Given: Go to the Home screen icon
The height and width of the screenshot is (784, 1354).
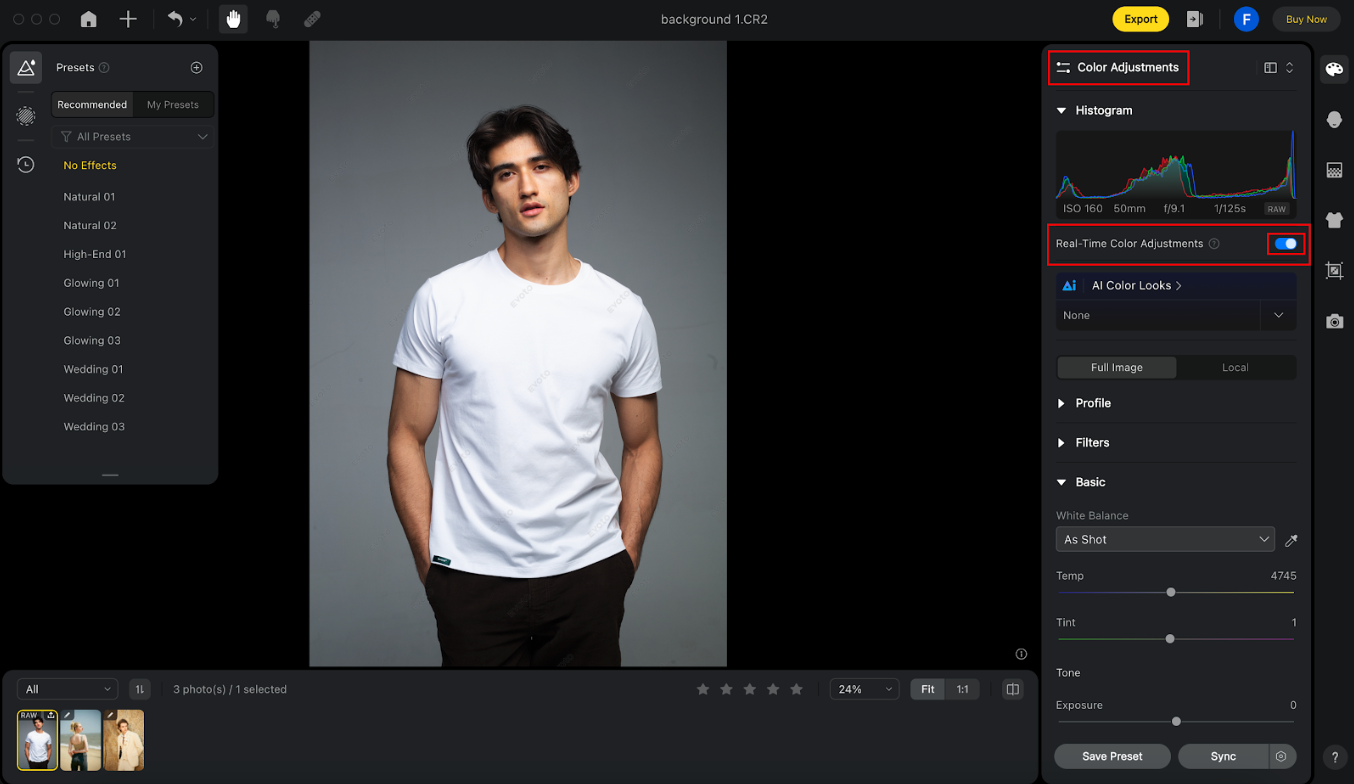Looking at the screenshot, I should tap(89, 19).
